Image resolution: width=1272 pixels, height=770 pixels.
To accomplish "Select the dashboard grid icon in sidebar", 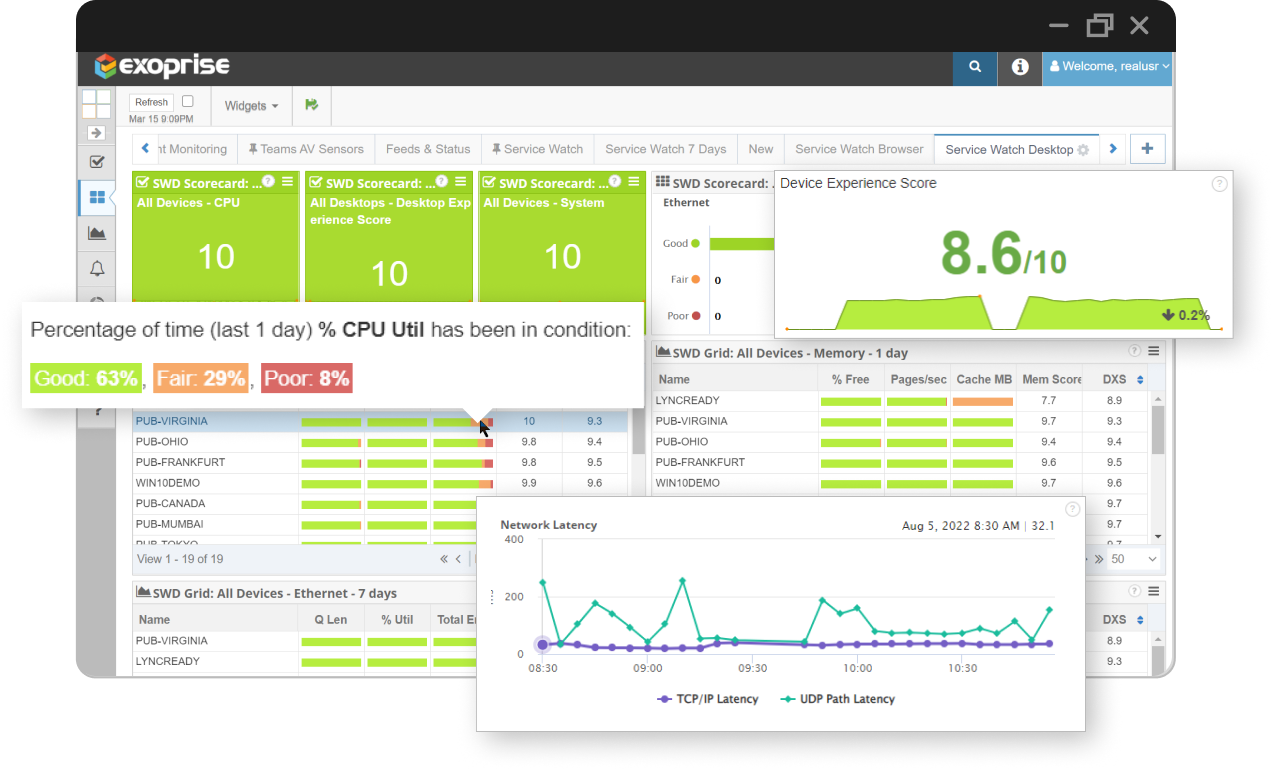I will point(97,198).
